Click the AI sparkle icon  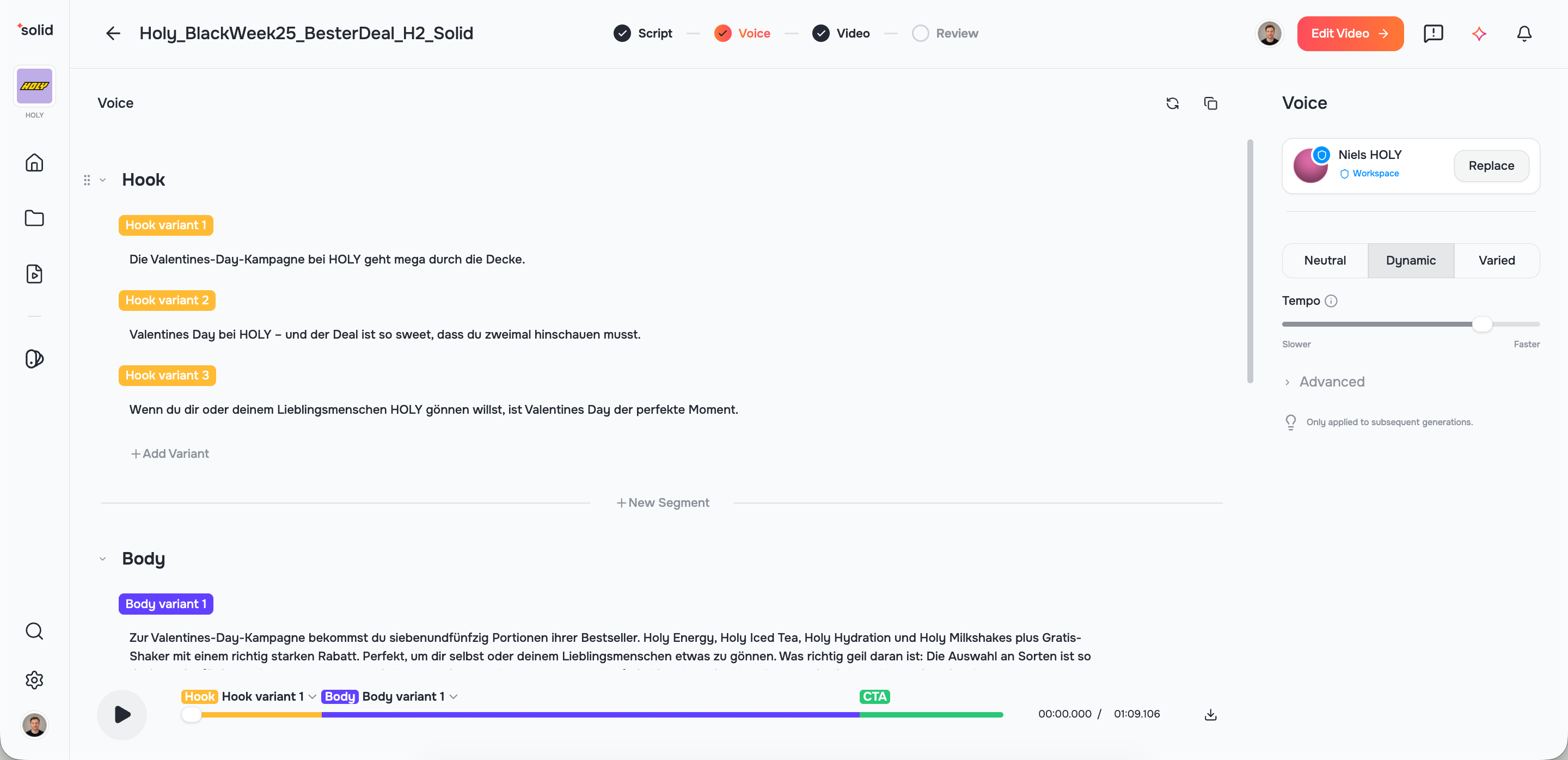(1479, 33)
